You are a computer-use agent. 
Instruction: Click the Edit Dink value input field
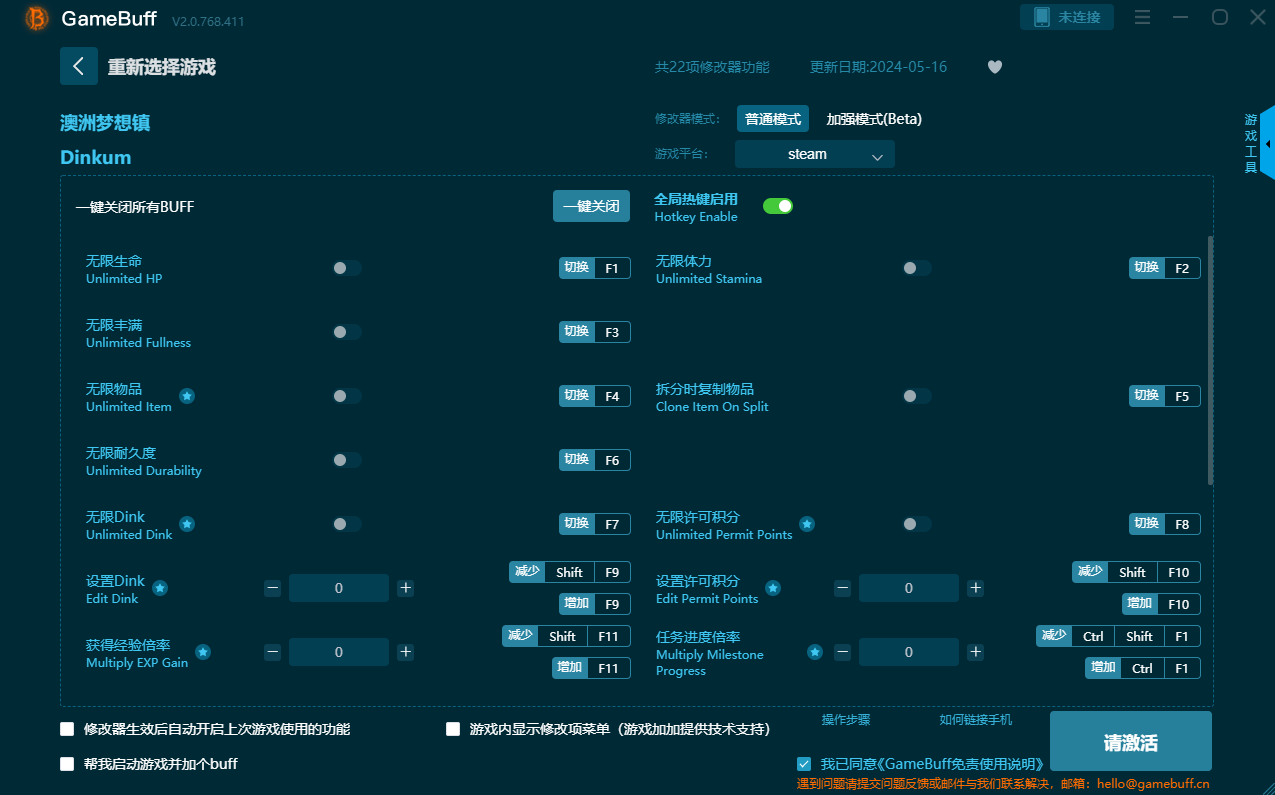tap(339, 588)
